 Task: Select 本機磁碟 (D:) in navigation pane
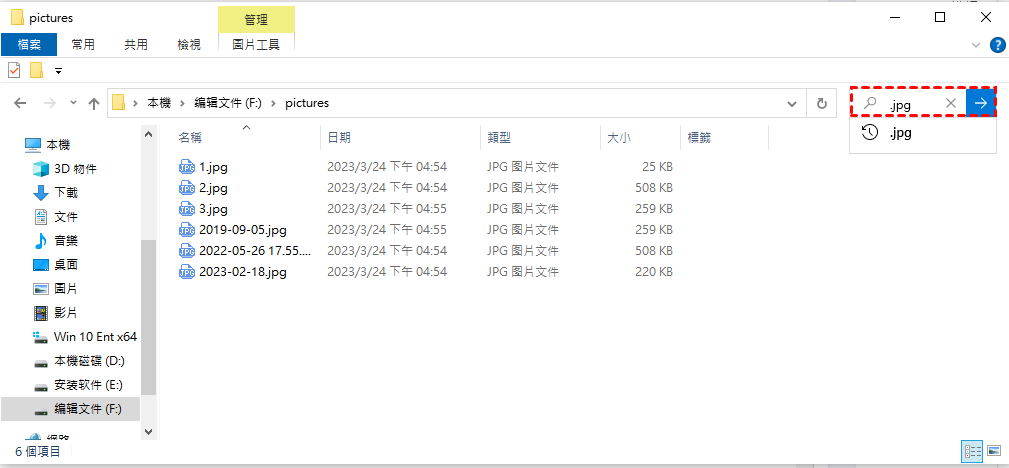point(89,361)
